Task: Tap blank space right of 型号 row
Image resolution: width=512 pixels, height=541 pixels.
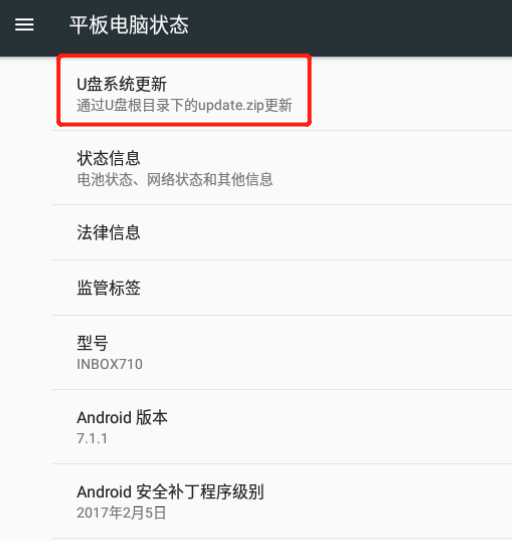Action: coord(328,353)
